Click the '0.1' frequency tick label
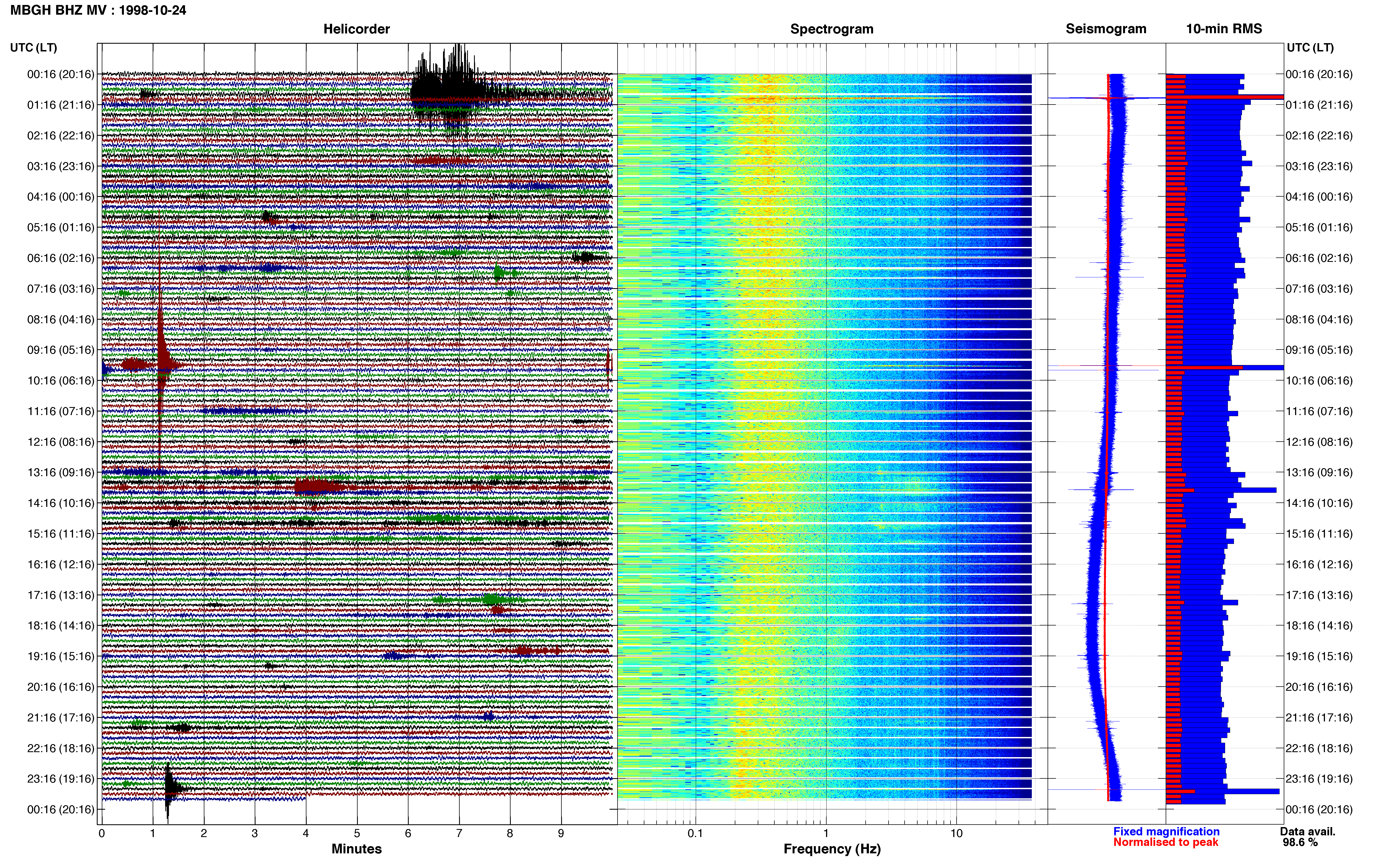 tap(695, 833)
